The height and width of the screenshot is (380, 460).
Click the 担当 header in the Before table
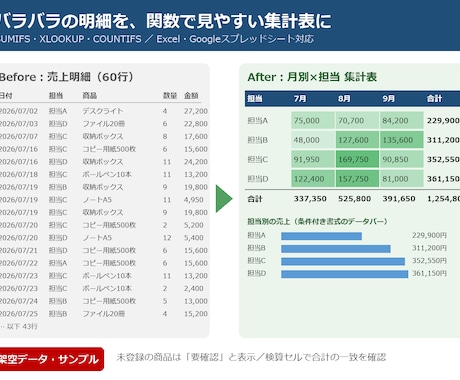click(56, 96)
